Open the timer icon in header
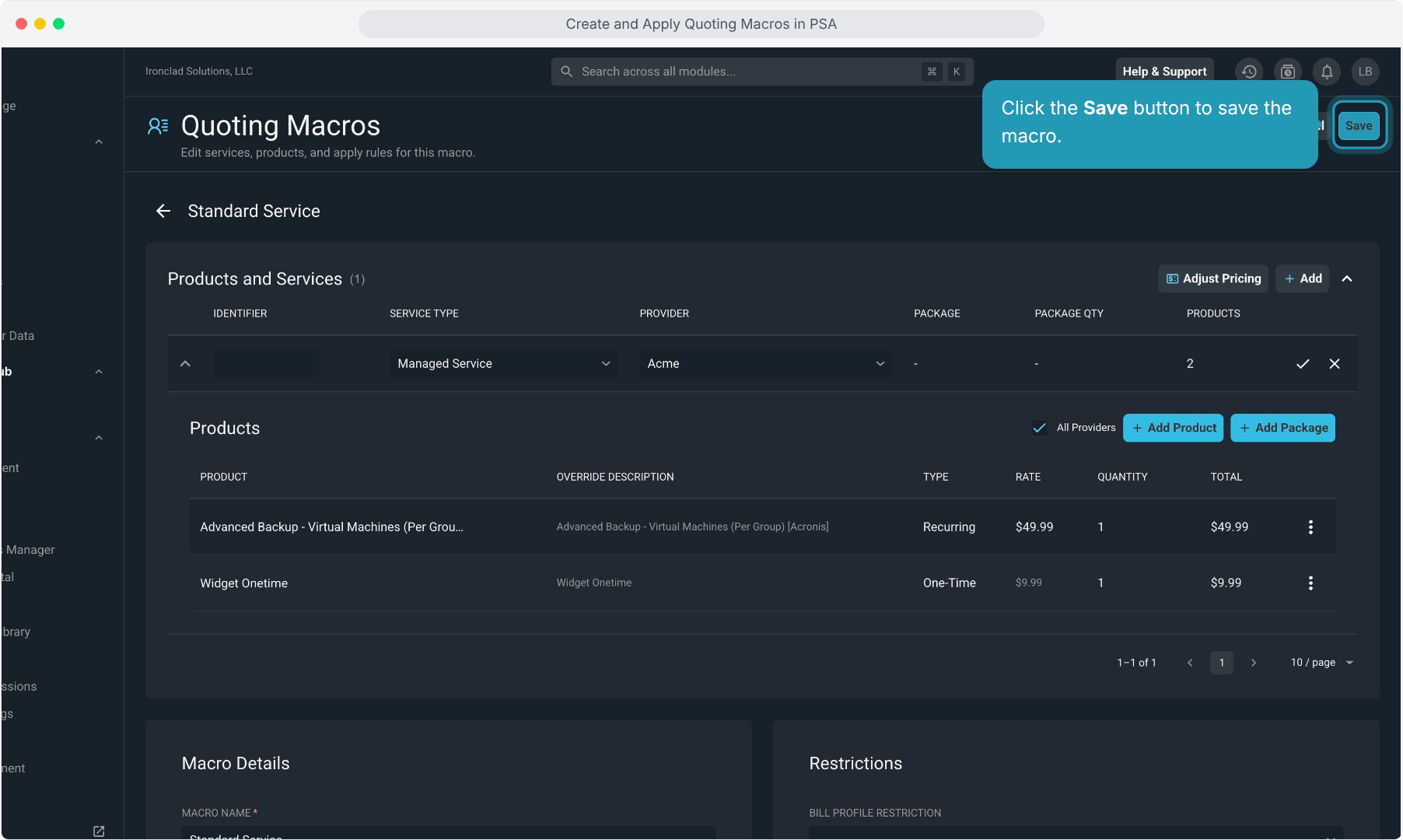Image resolution: width=1403 pixels, height=840 pixels. [x=1288, y=71]
